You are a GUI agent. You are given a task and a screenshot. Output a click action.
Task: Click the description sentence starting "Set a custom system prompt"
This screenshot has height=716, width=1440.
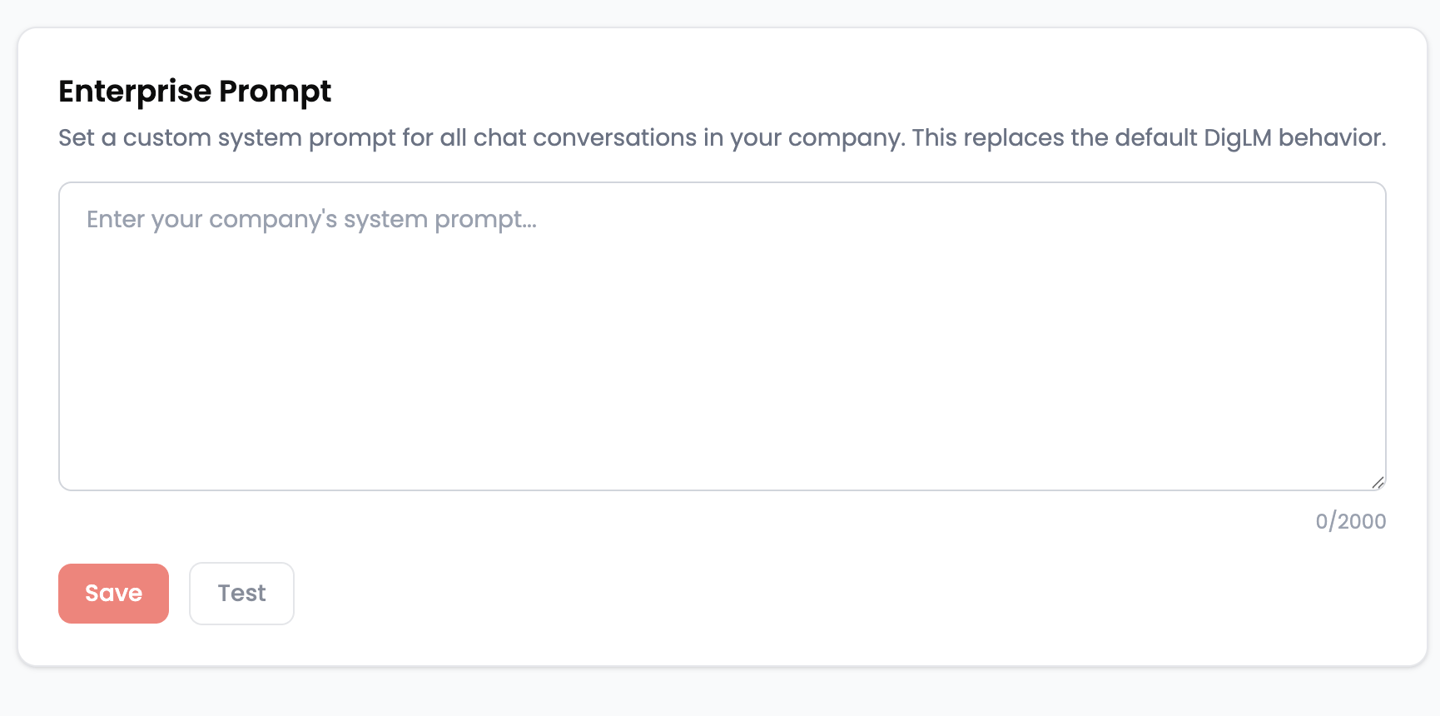click(722, 137)
